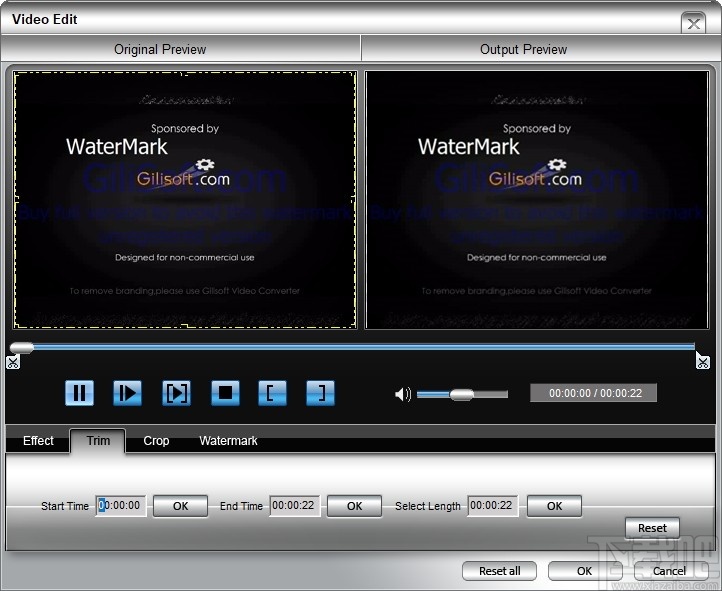Click the End Time label

tap(241, 506)
